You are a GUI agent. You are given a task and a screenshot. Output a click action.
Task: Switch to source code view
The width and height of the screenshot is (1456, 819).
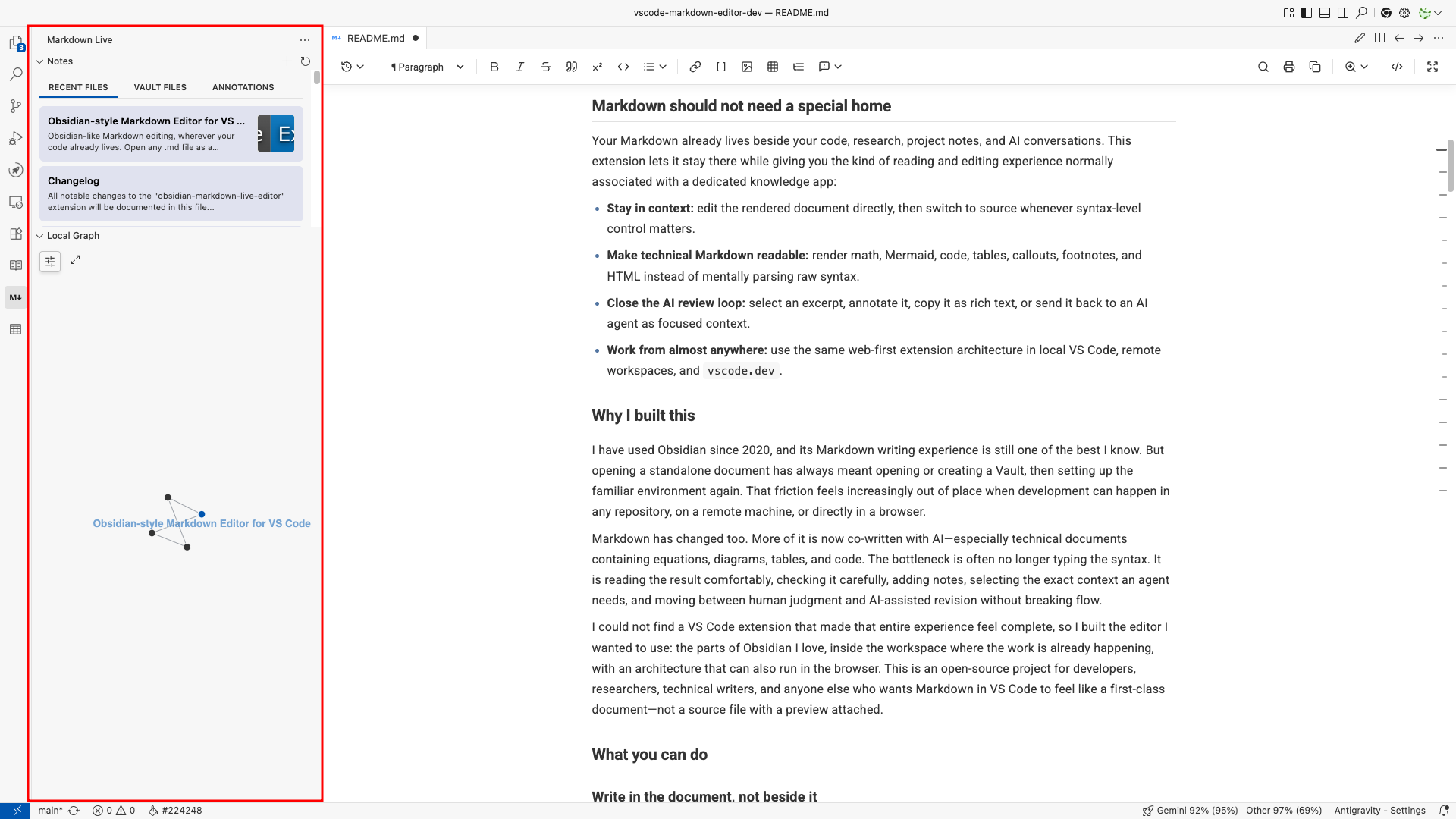click(1397, 67)
